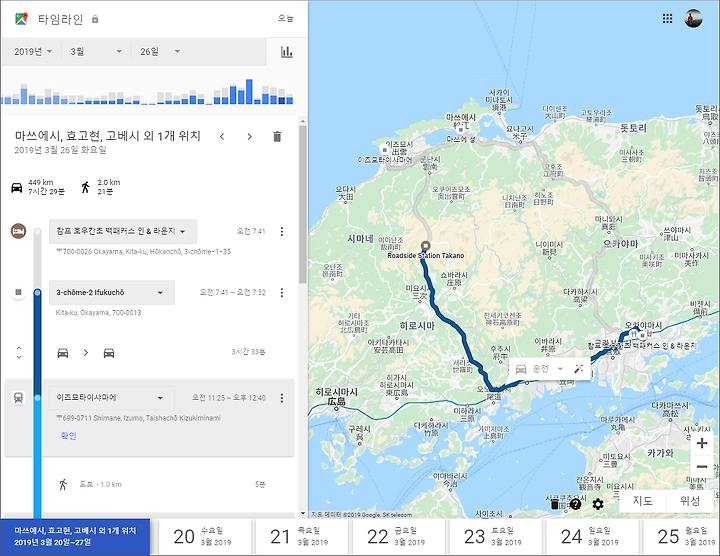Screen dimensions: 720x556
Task: Expand the 3-chōme-2 Ifukuchō place dropdown
Action: (x=112, y=292)
